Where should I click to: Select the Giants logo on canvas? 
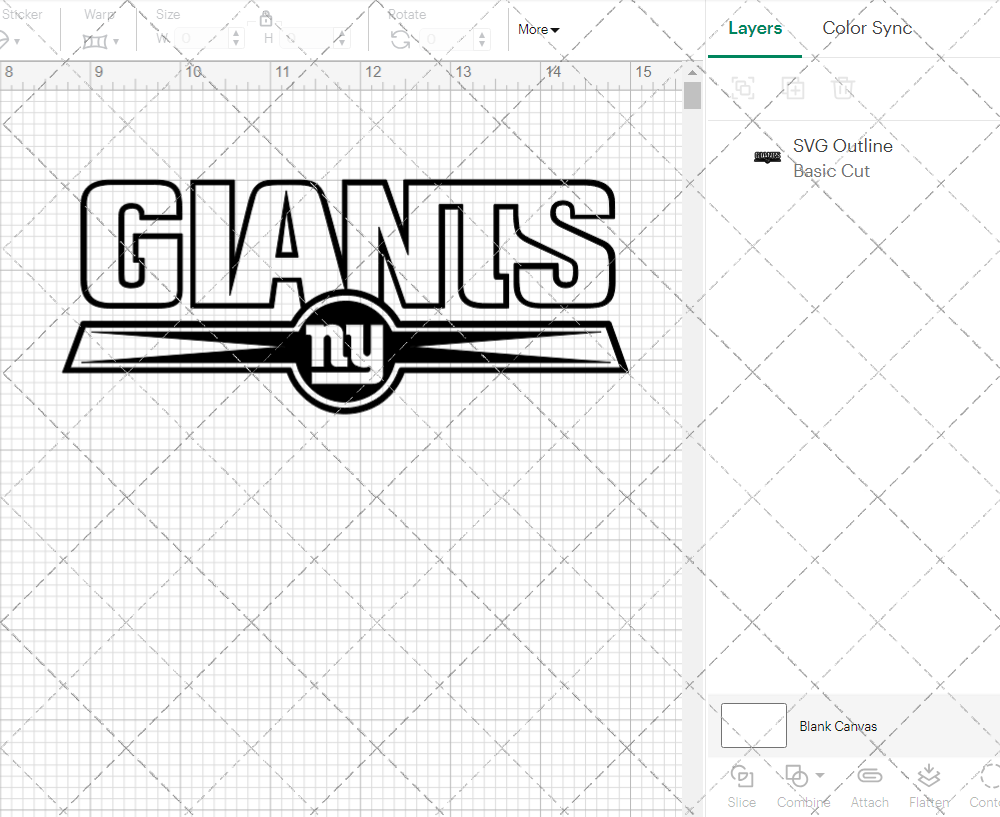tap(346, 297)
